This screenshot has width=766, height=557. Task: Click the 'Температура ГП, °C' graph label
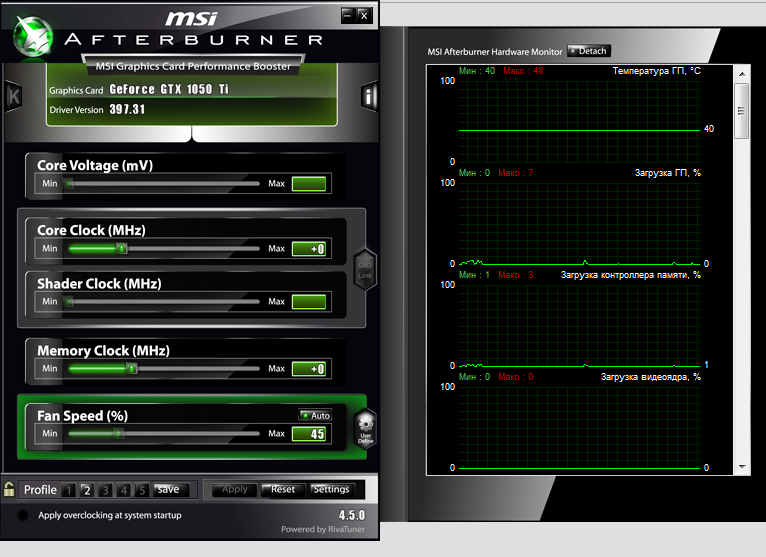tap(657, 71)
